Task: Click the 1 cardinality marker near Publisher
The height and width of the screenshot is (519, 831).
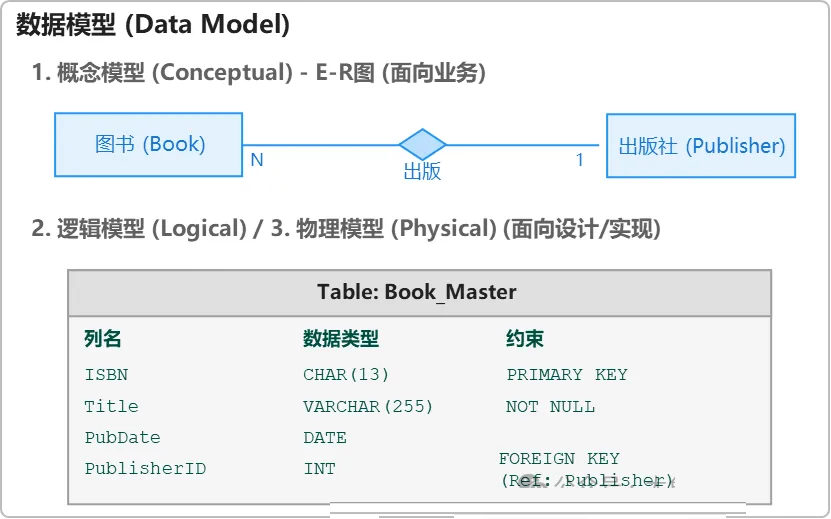Action: click(x=579, y=159)
